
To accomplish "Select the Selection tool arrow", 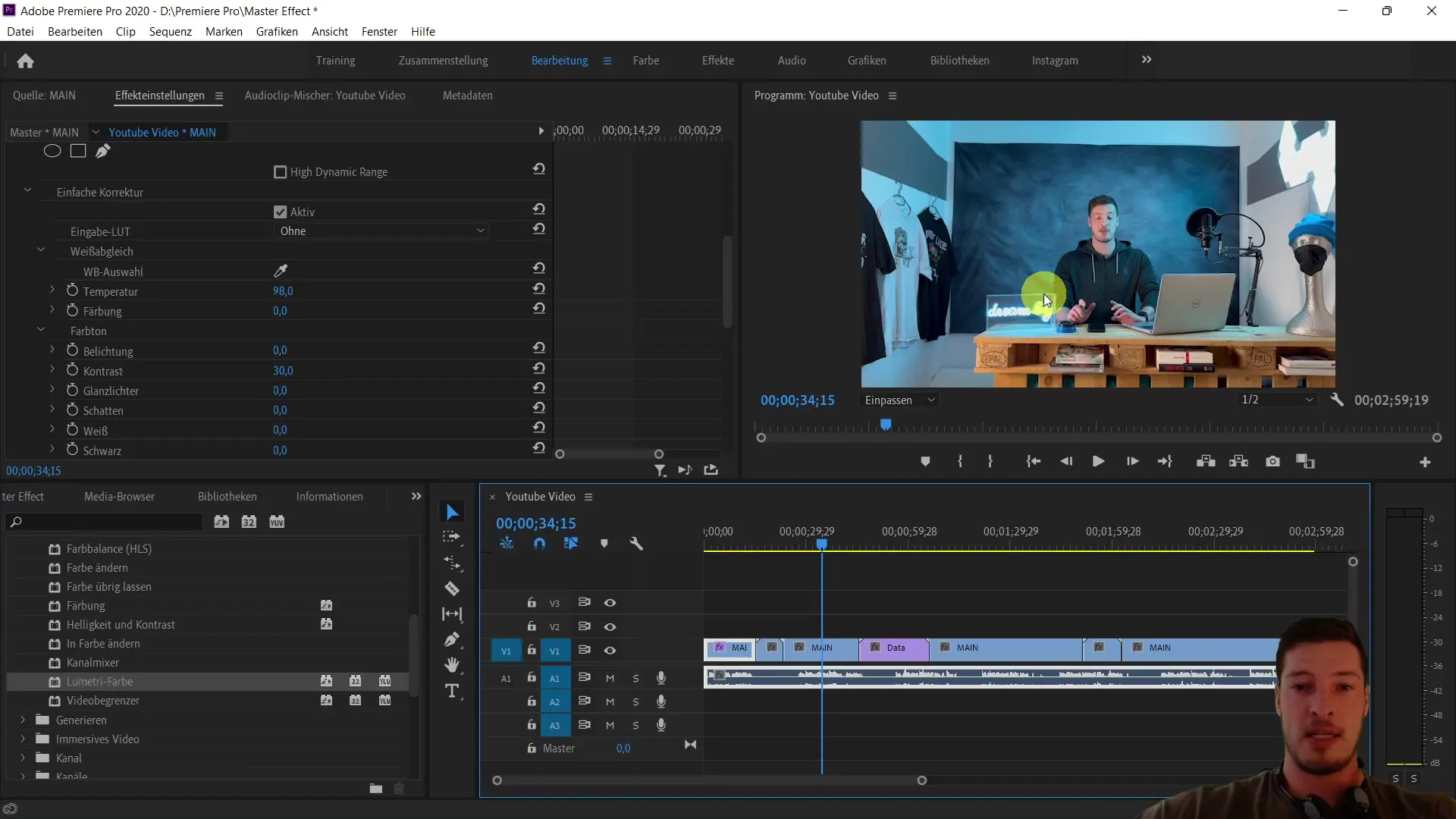I will pos(452,513).
